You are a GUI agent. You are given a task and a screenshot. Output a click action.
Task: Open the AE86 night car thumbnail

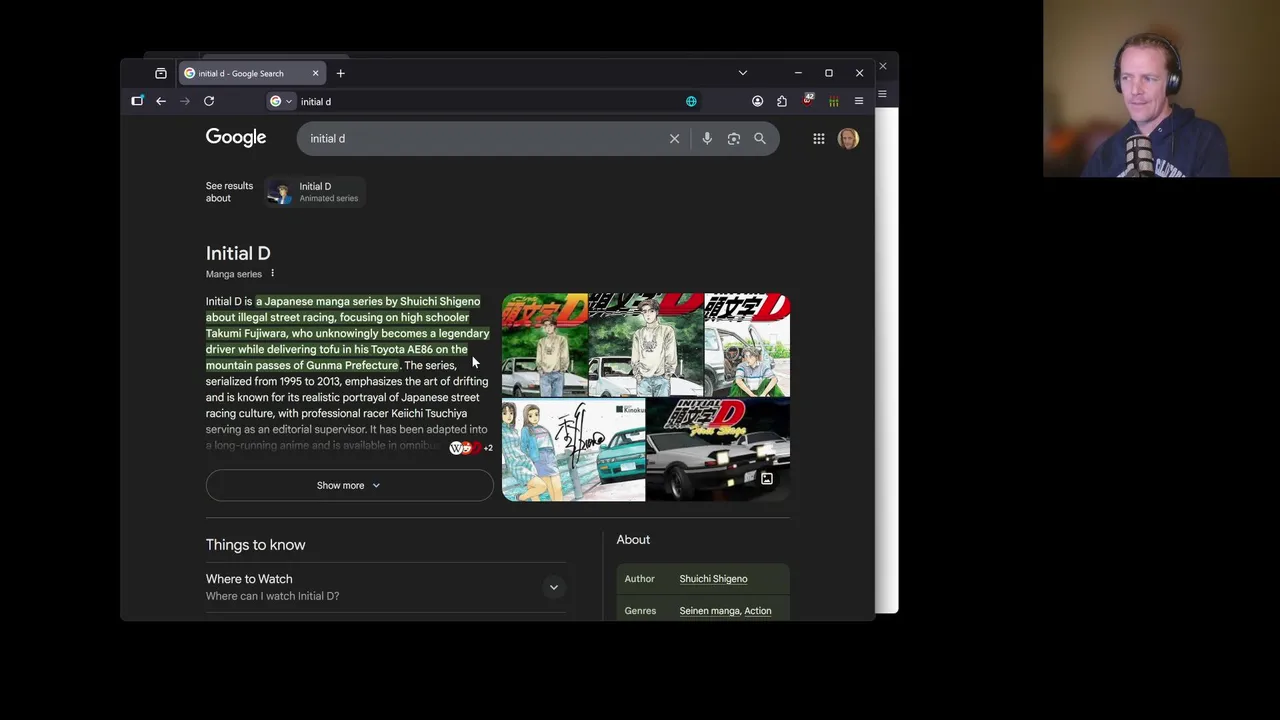click(x=718, y=449)
